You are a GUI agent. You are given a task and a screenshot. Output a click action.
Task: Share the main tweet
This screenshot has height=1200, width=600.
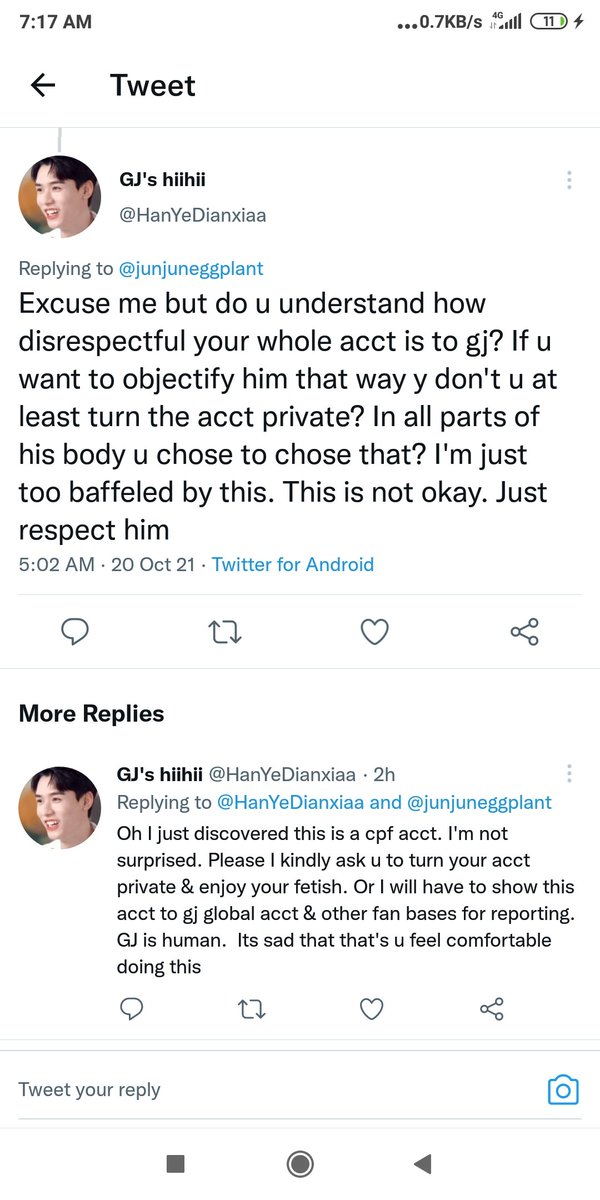[x=524, y=631]
